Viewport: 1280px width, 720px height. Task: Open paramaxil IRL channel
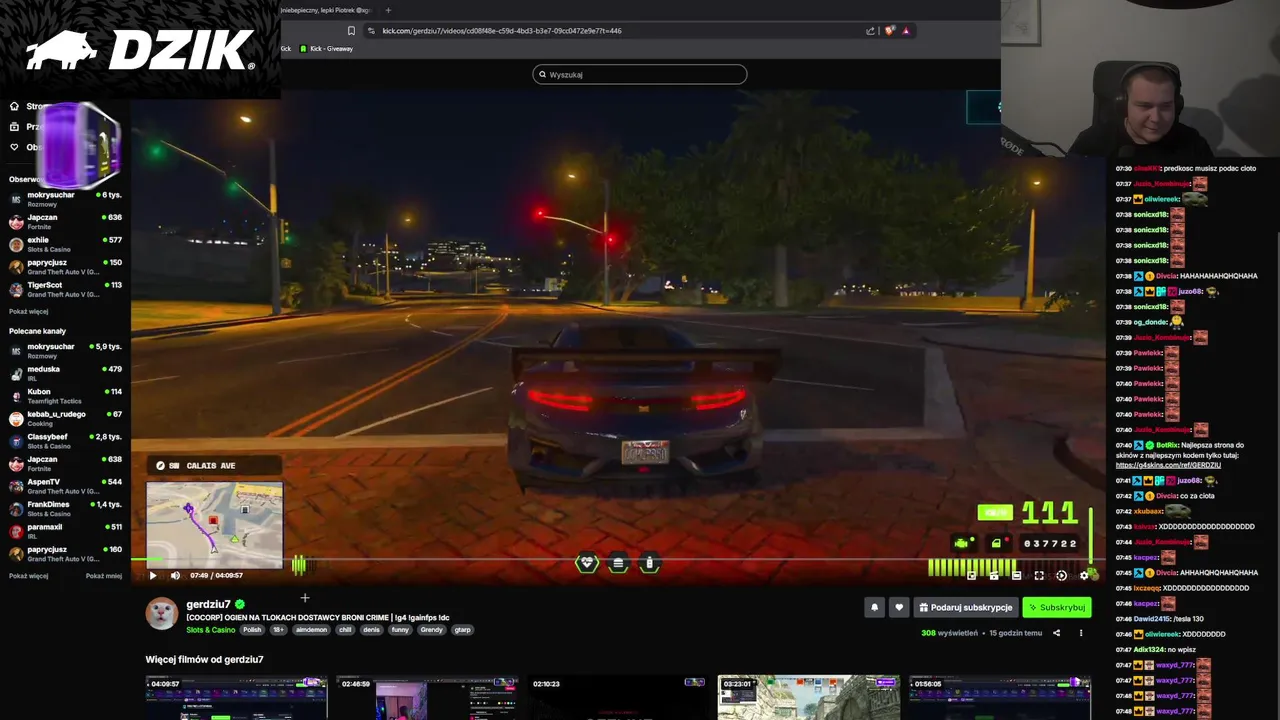65,531
